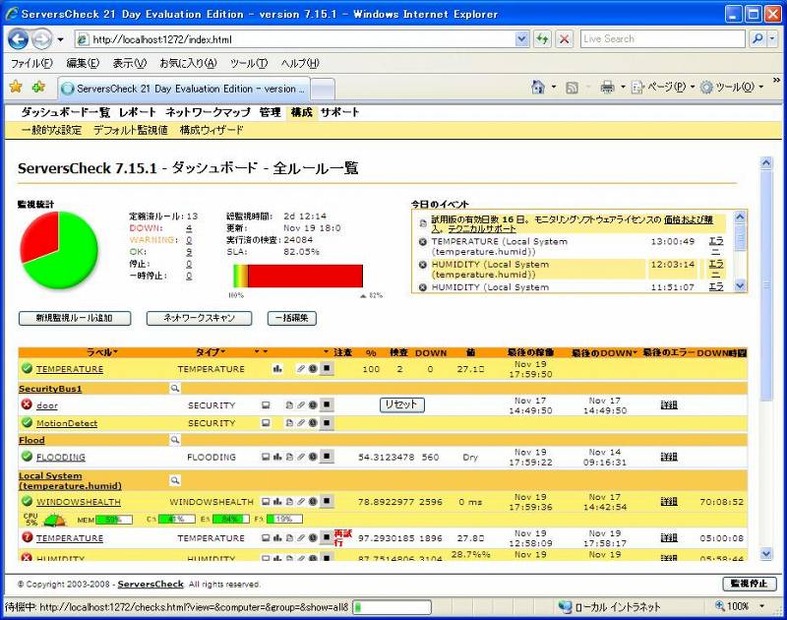Click the red SLA percentage bar
Viewport: 787px width, 620px height.
pos(305,276)
